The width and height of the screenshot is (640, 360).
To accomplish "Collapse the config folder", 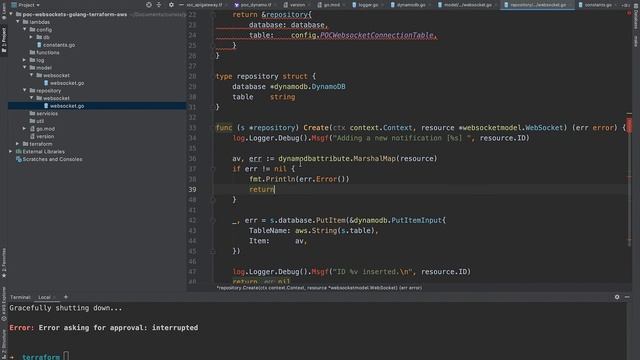I will (x=25, y=30).
